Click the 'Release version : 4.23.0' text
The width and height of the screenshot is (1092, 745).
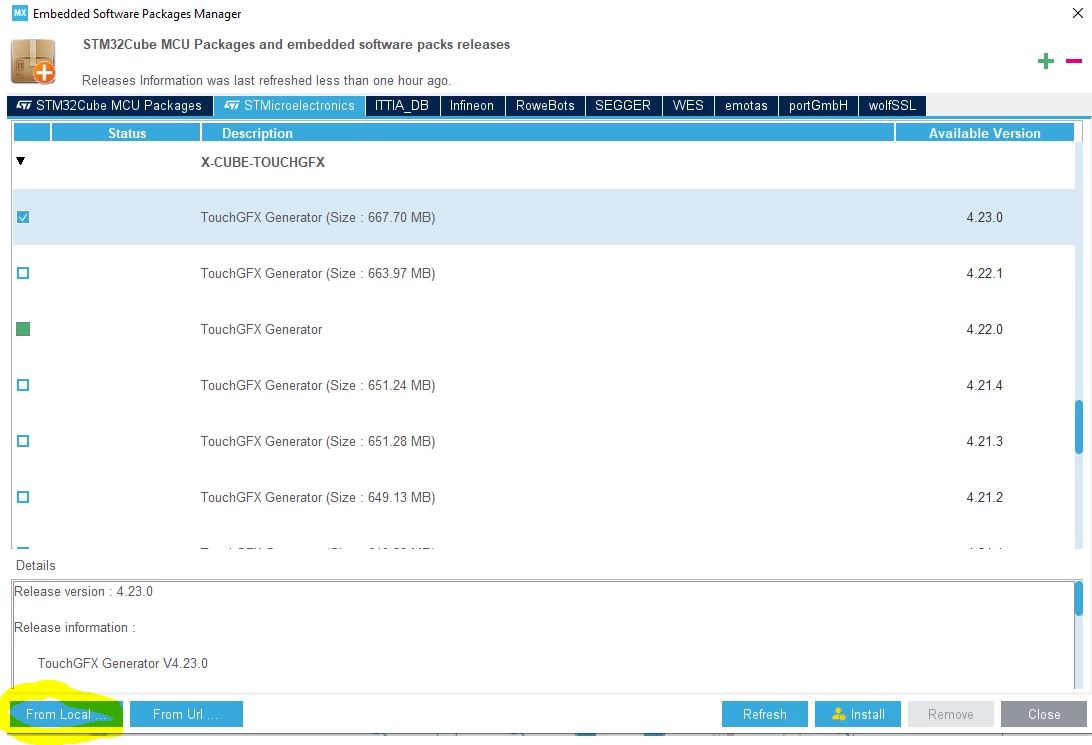pos(84,592)
